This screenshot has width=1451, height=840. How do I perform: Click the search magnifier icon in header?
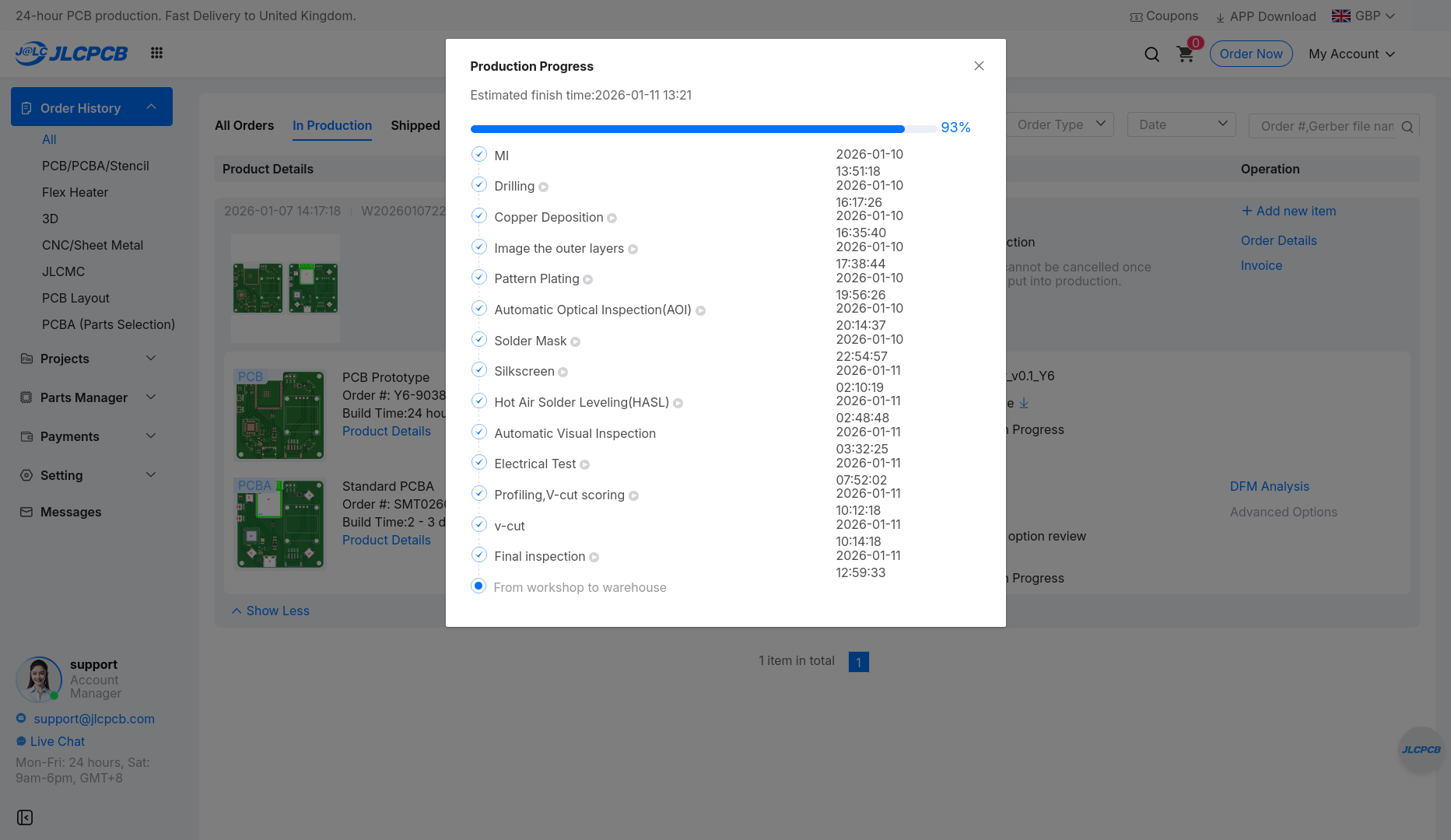pyautogui.click(x=1151, y=54)
